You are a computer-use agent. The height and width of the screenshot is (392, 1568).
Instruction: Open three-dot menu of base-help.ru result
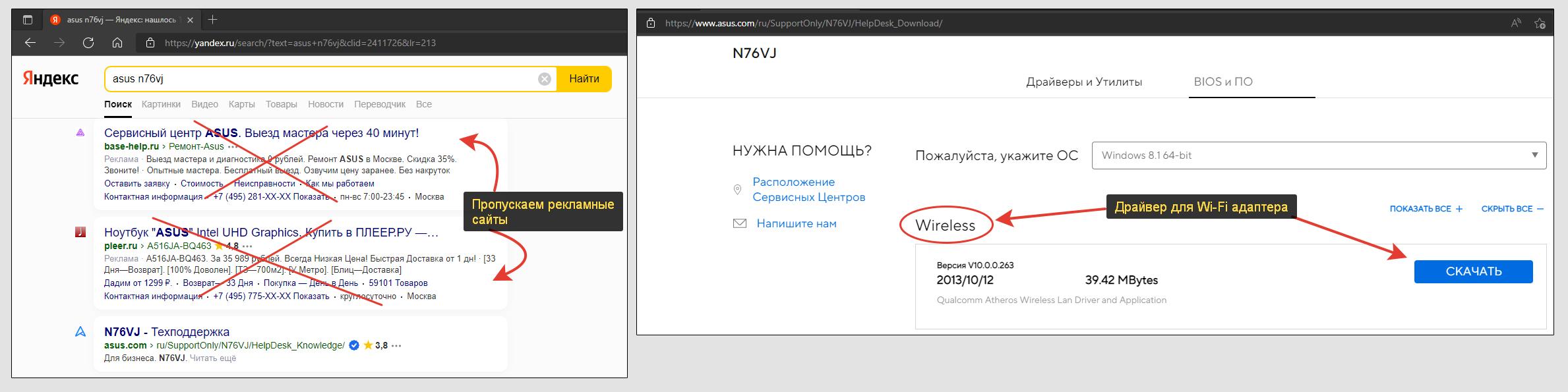(x=233, y=146)
